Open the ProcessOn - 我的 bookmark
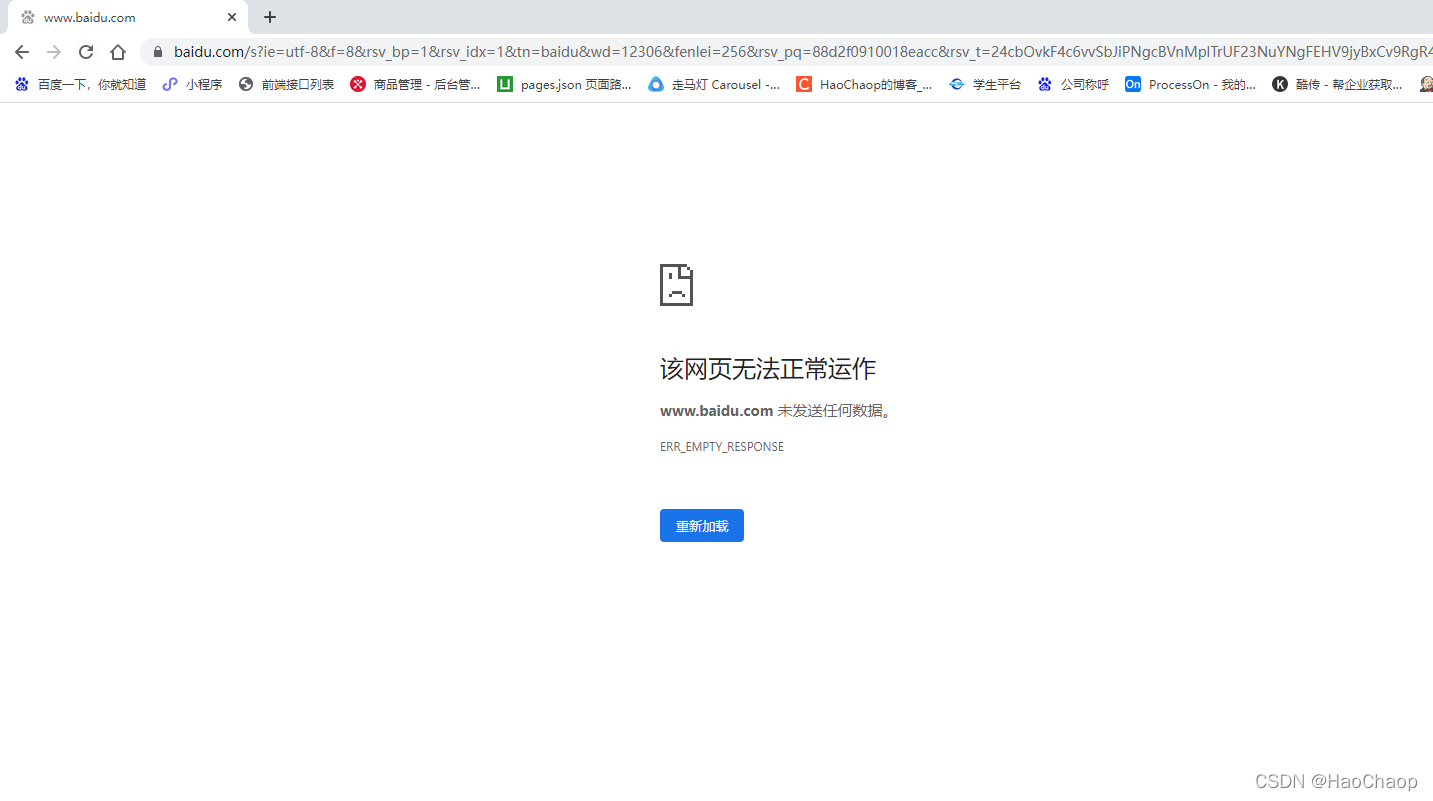This screenshot has height=801, width=1433. [1190, 85]
